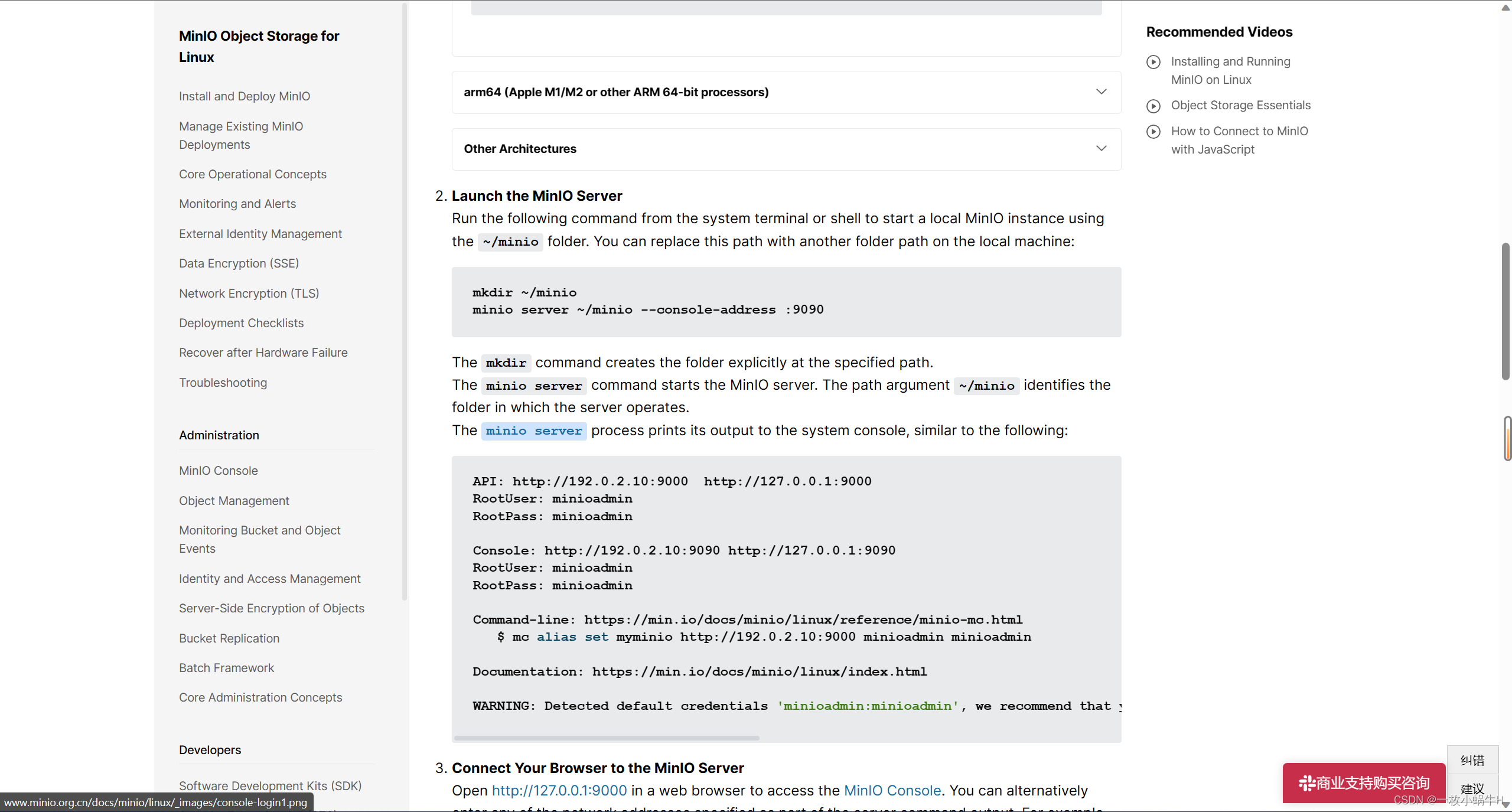Click the sidebar navigation scrollbar
The image size is (1512, 812).
pyautogui.click(x=405, y=301)
